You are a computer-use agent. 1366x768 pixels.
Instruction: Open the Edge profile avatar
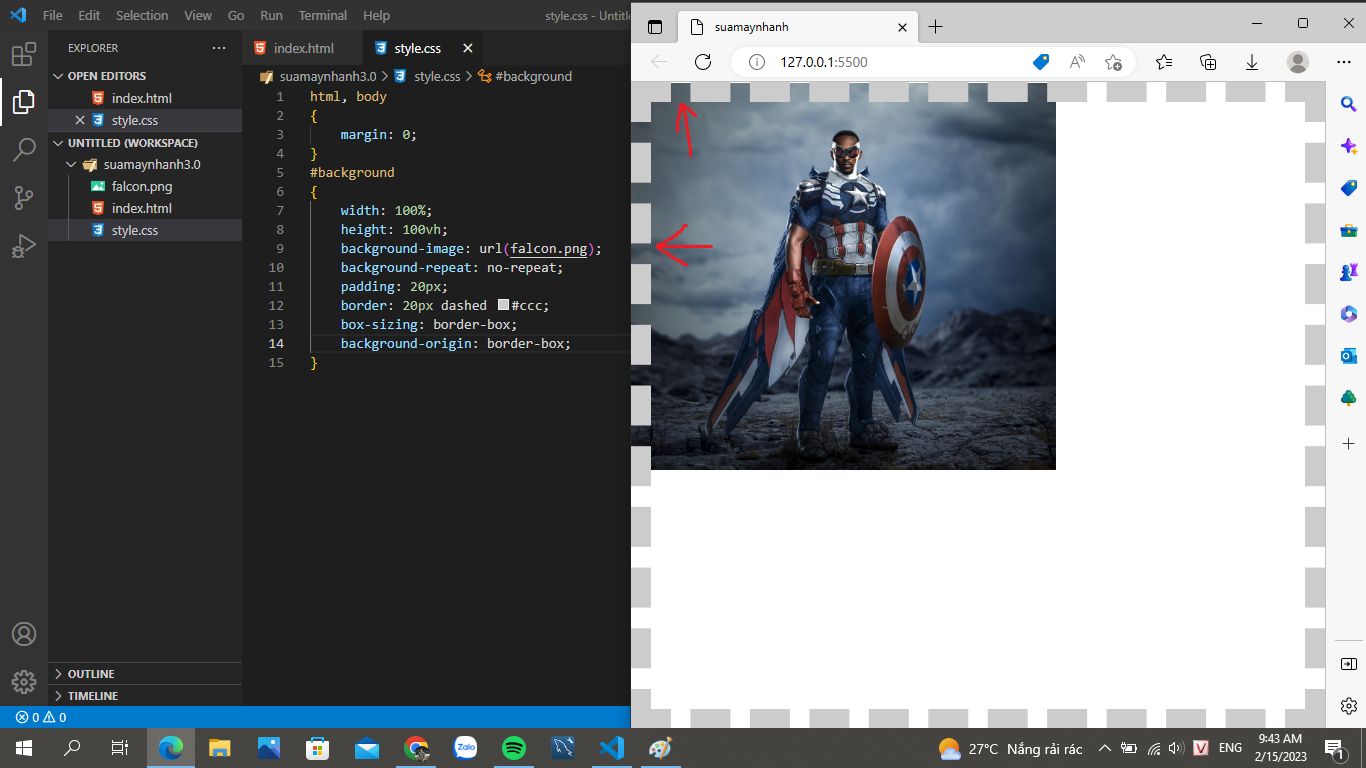[1298, 62]
